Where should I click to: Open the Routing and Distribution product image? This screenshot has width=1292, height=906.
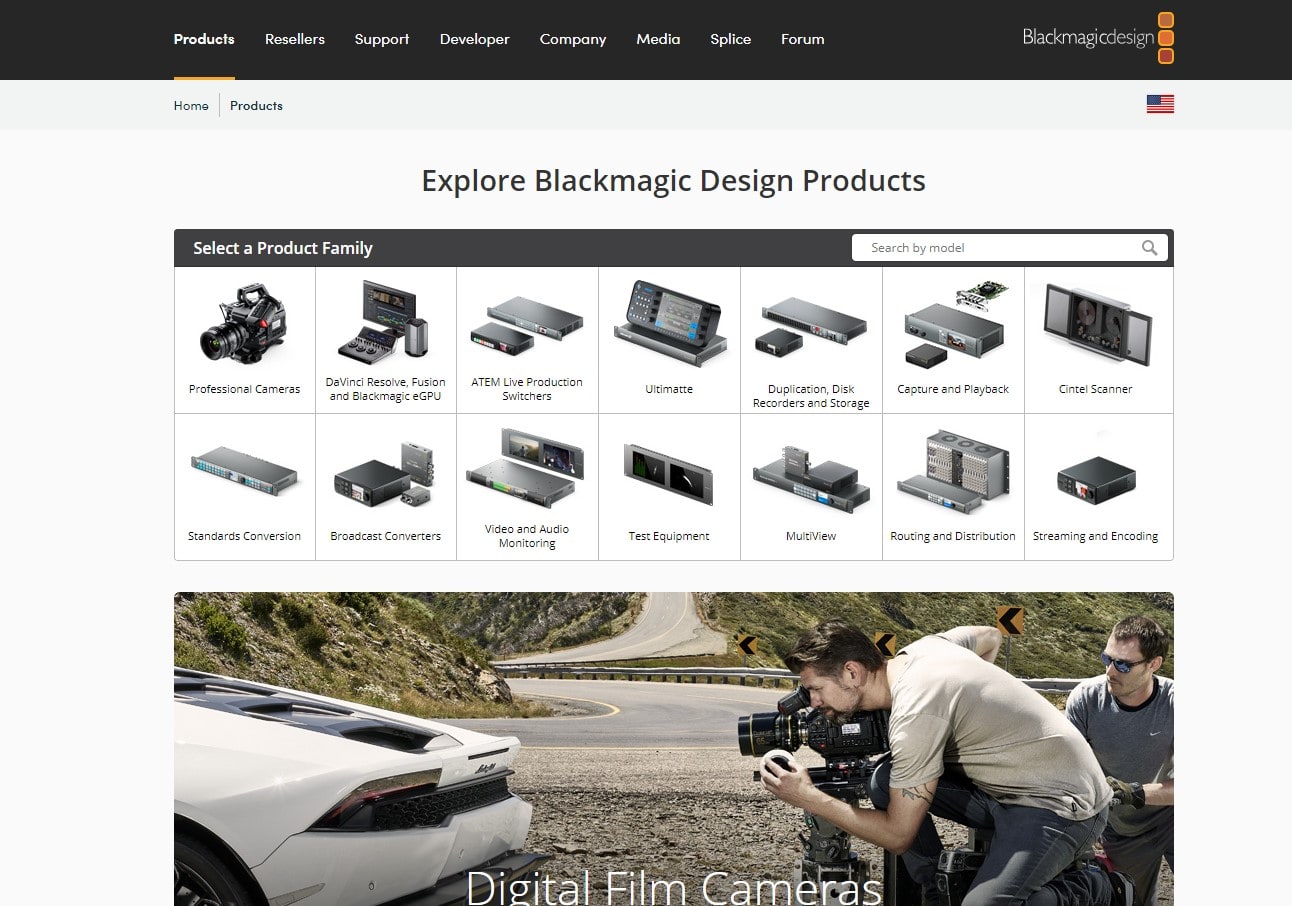tap(954, 471)
